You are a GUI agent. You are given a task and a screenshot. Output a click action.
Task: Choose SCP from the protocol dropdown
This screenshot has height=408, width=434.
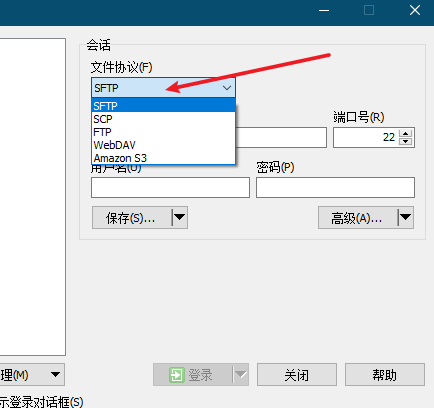coord(163,119)
